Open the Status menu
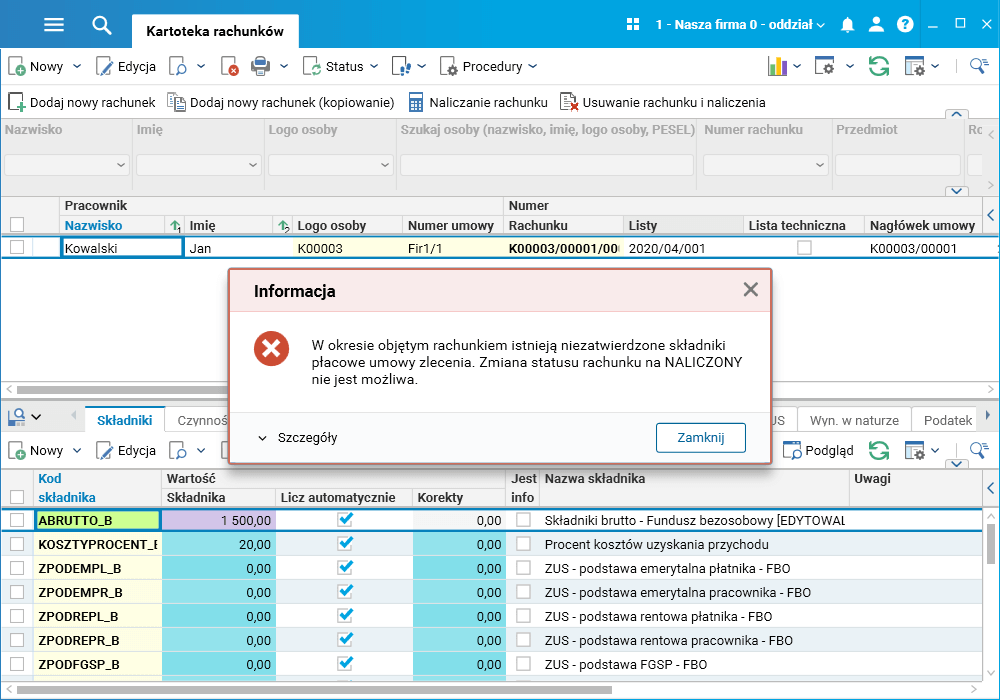Image resolution: width=1000 pixels, height=700 pixels. [x=341, y=66]
